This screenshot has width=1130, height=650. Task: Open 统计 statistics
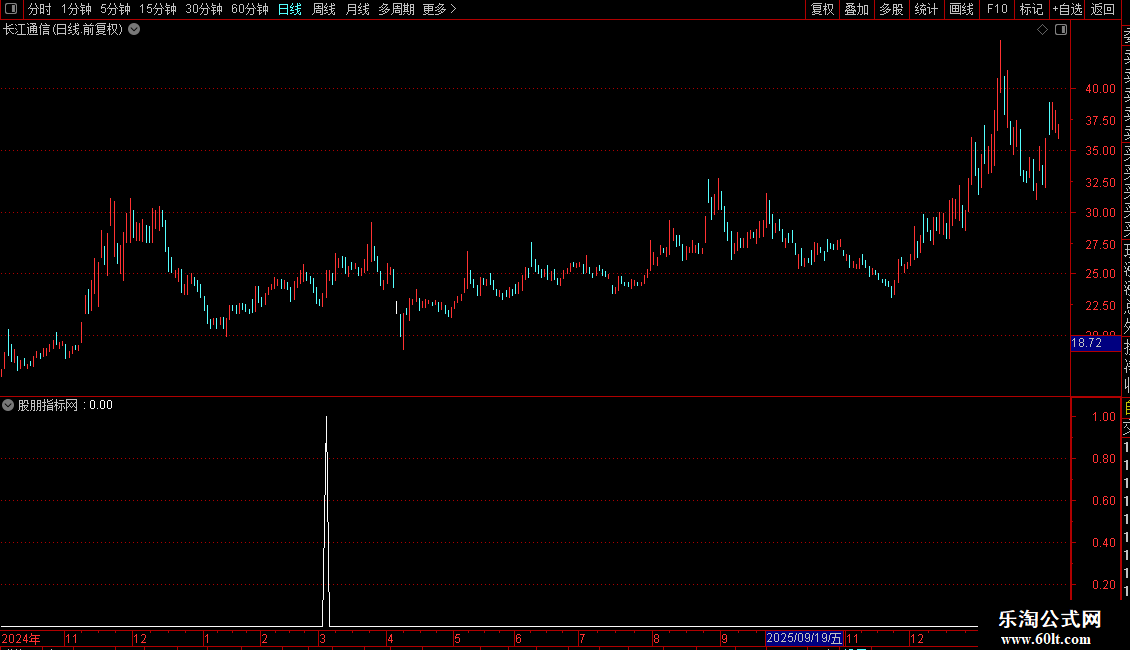[x=926, y=9]
